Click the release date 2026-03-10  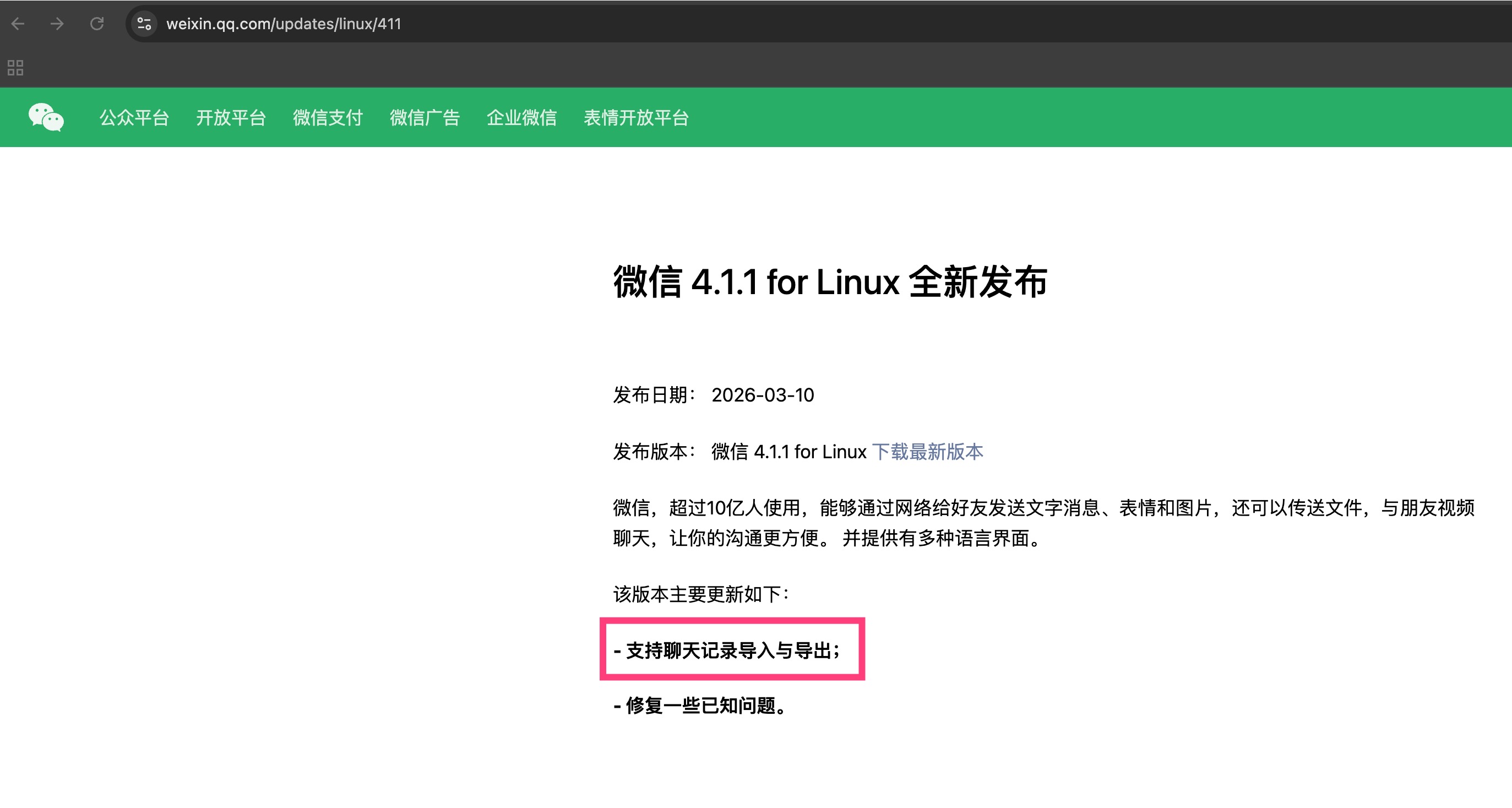(x=763, y=395)
